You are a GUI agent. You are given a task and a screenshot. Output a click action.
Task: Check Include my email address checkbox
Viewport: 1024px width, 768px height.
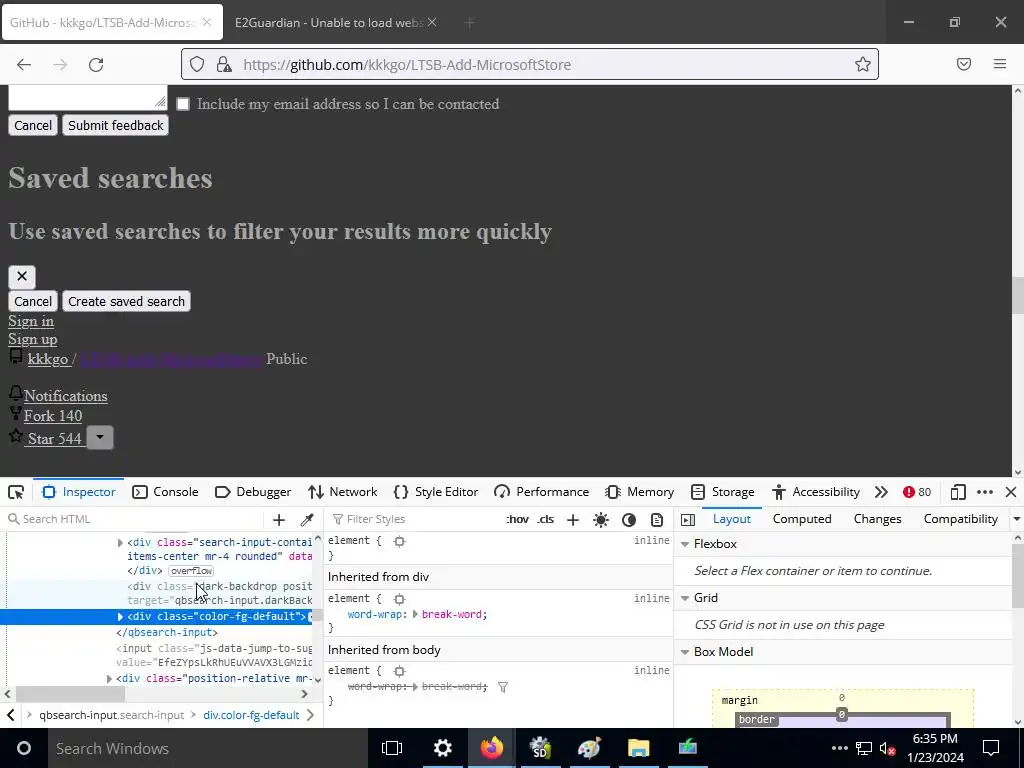[183, 104]
